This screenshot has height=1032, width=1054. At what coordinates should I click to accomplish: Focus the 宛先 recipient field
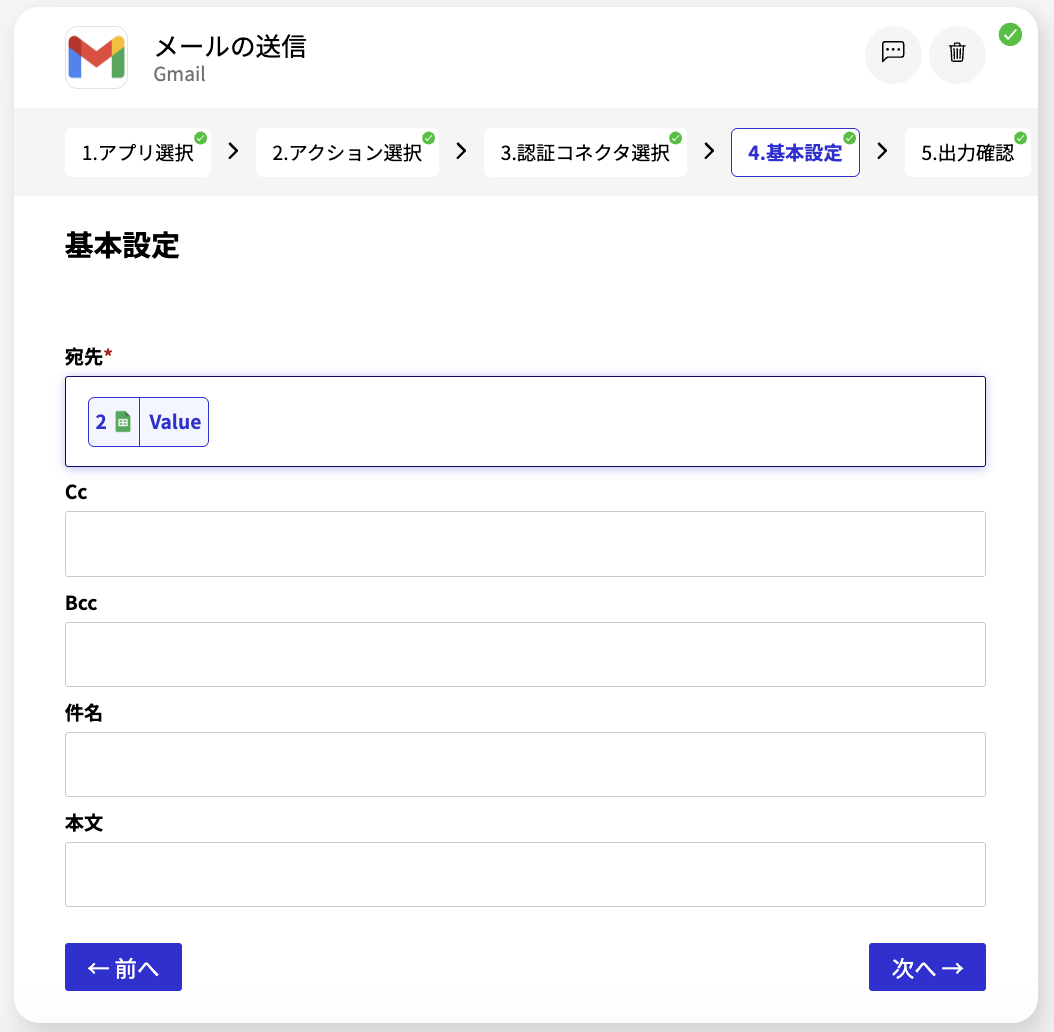[x=526, y=422]
